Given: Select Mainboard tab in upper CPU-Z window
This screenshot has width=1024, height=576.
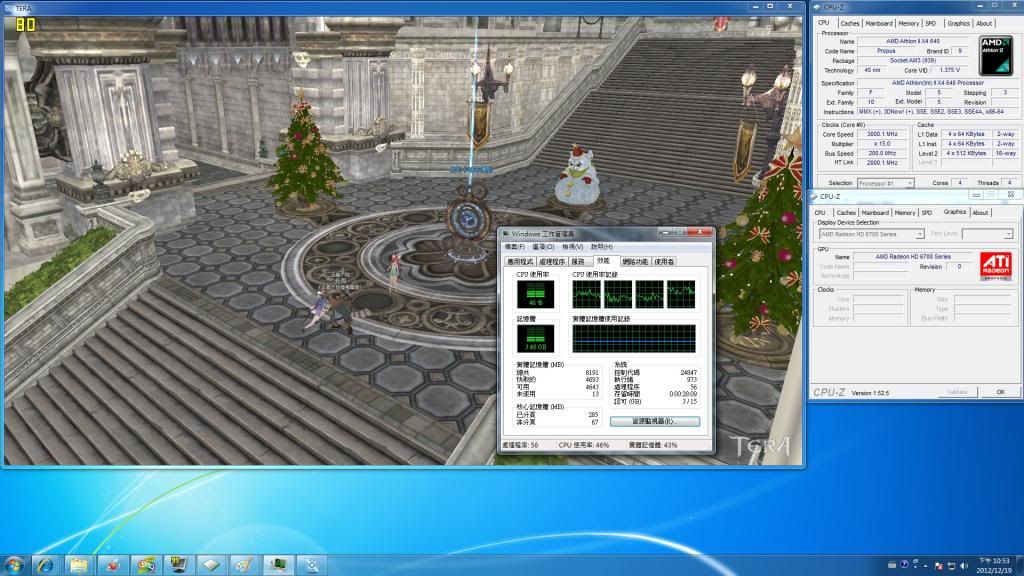Looking at the screenshot, I should pyautogui.click(x=878, y=24).
